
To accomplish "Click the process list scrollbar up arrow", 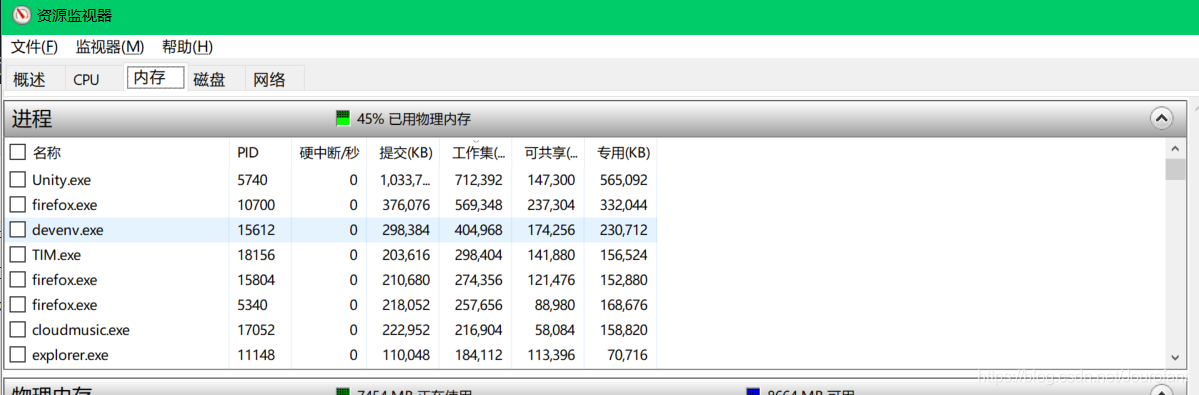I will [1175, 148].
